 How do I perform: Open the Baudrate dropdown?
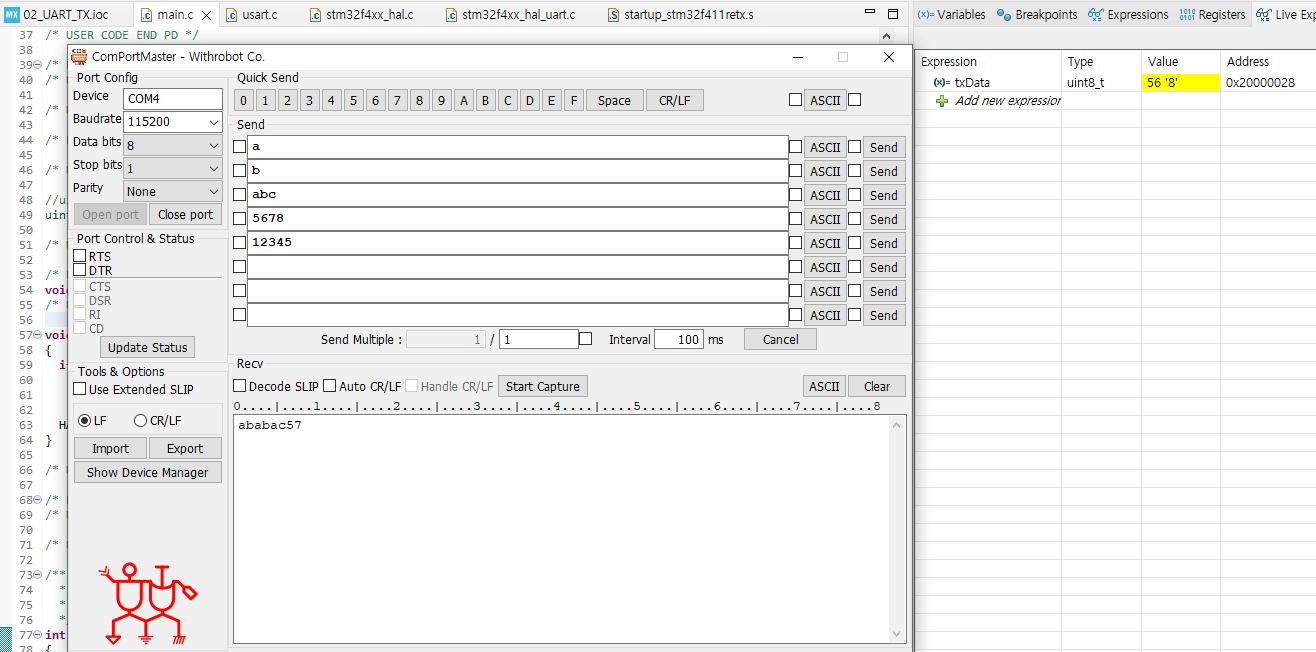pyautogui.click(x=213, y=121)
